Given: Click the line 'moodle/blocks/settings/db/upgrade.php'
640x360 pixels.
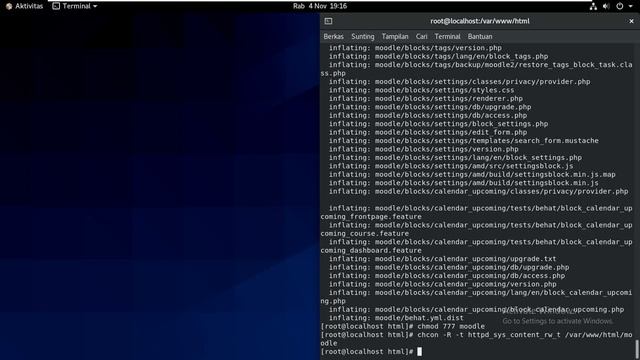Looking at the screenshot, I should point(430,107).
